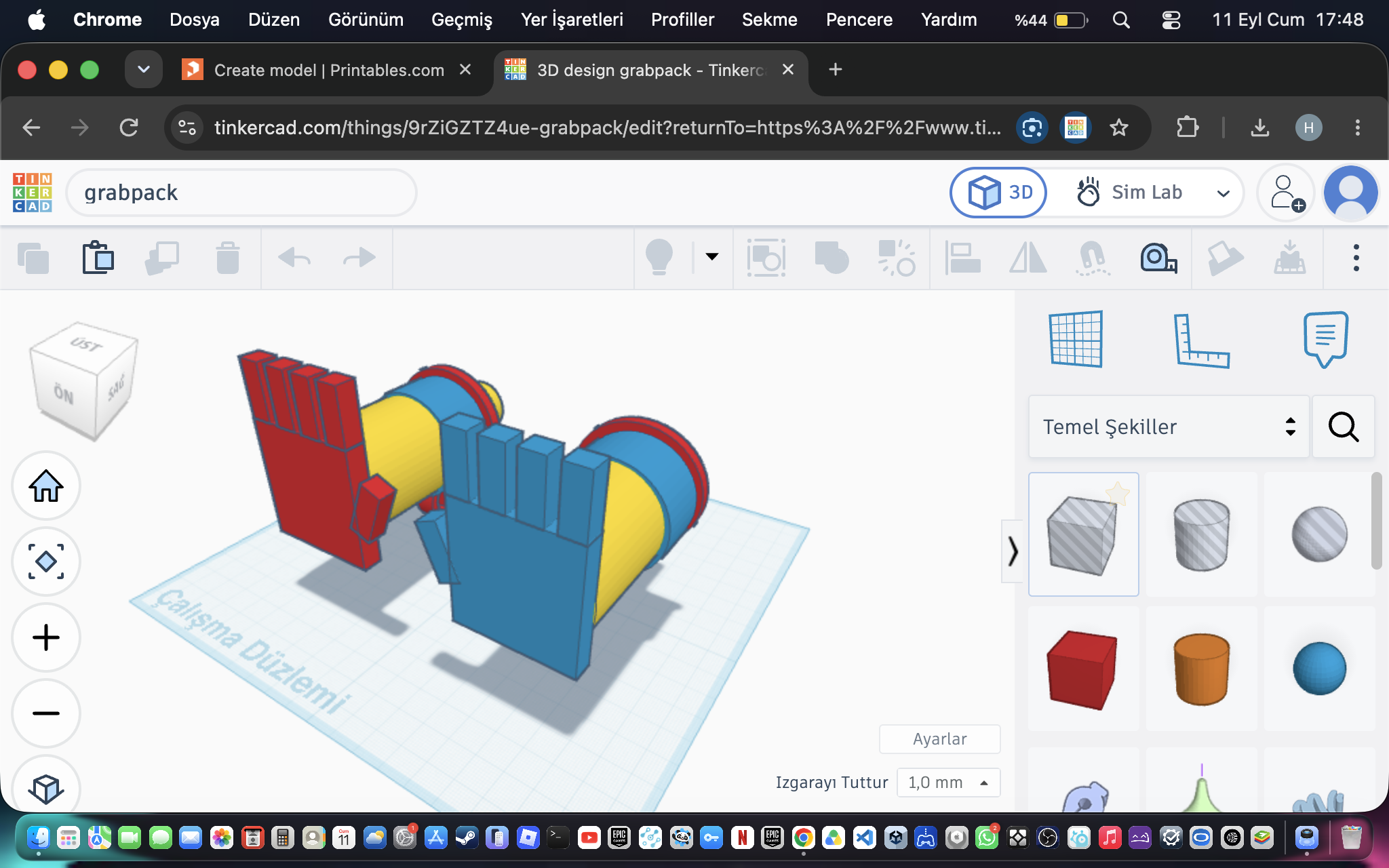The height and width of the screenshot is (868, 1389).
Task: Click the Tinkercad logo
Action: click(32, 192)
